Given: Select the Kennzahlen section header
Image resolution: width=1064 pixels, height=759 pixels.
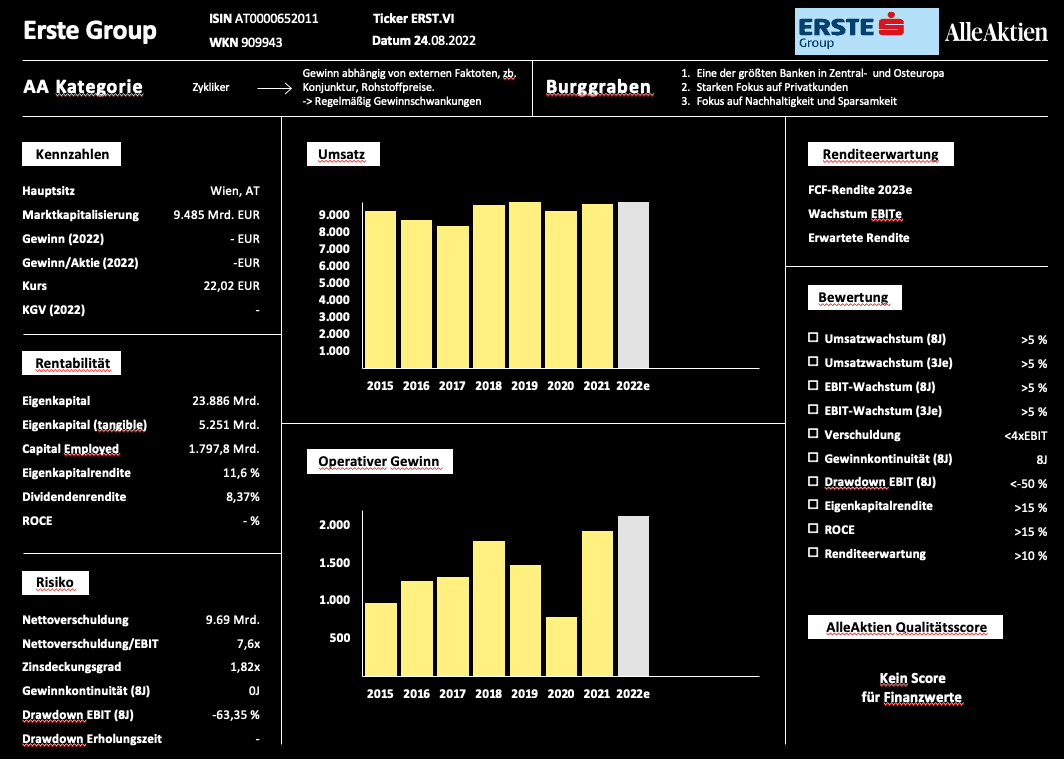Looking at the screenshot, I should coord(71,154).
